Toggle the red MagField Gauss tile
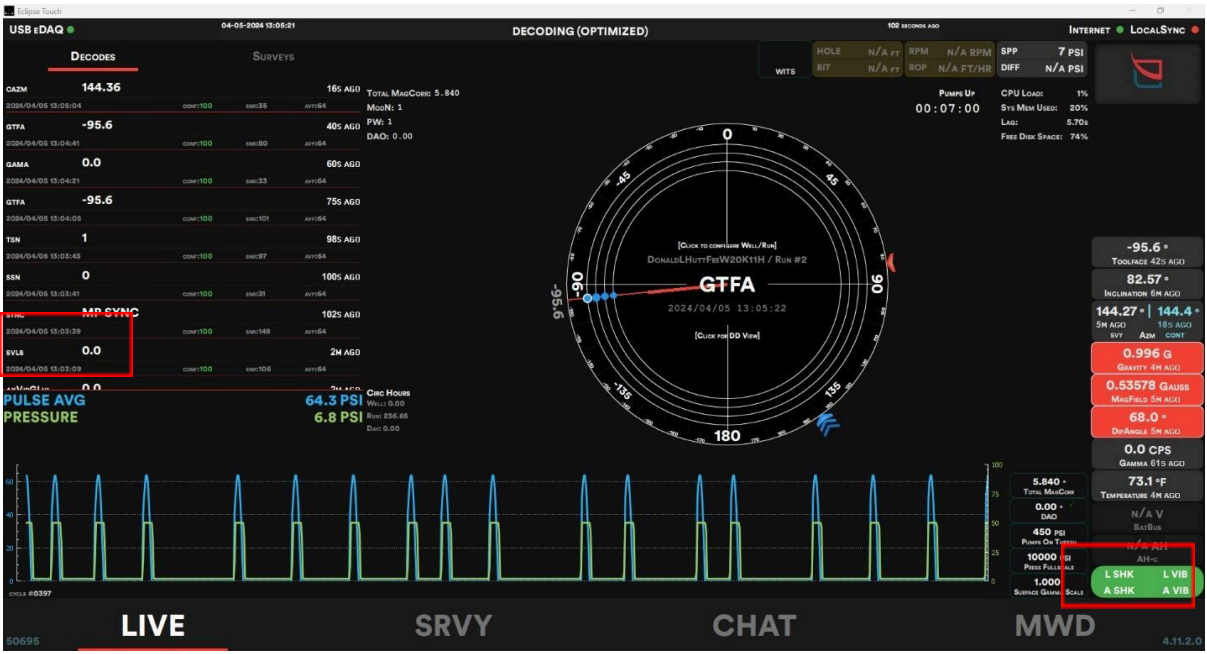The image size is (1207, 654). coord(1146,390)
